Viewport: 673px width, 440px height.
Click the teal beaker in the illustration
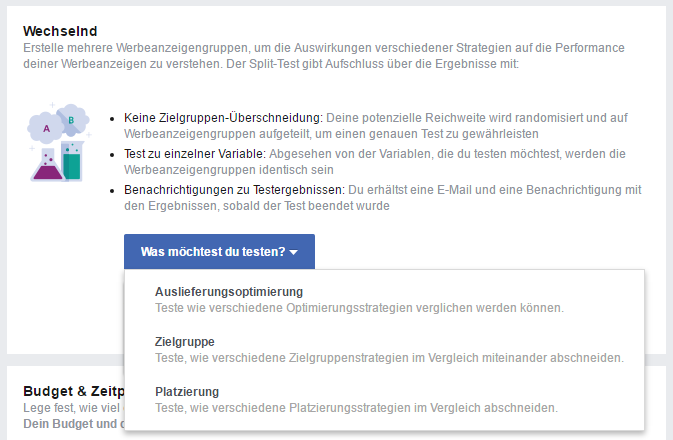pos(72,160)
